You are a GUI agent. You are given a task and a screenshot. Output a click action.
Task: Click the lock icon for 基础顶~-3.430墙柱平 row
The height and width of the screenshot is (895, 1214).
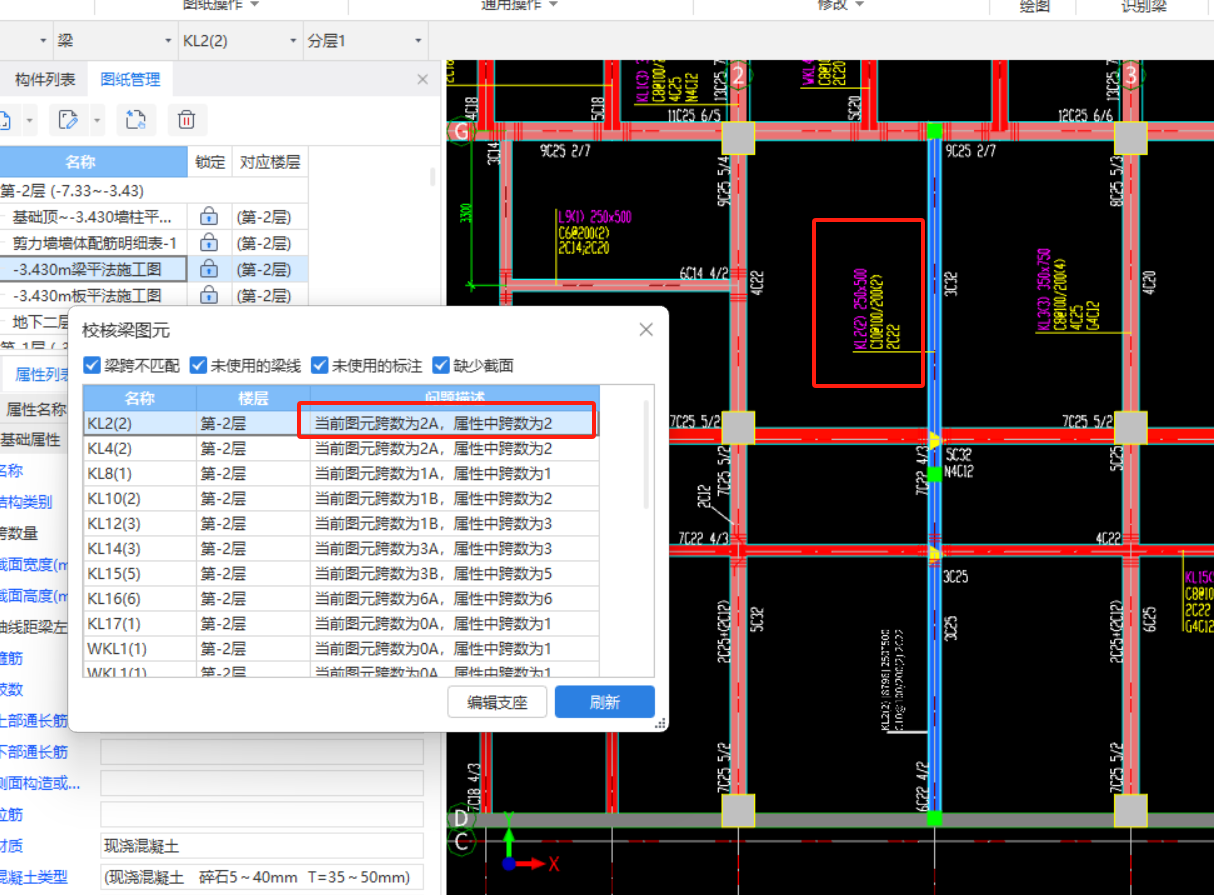(209, 216)
